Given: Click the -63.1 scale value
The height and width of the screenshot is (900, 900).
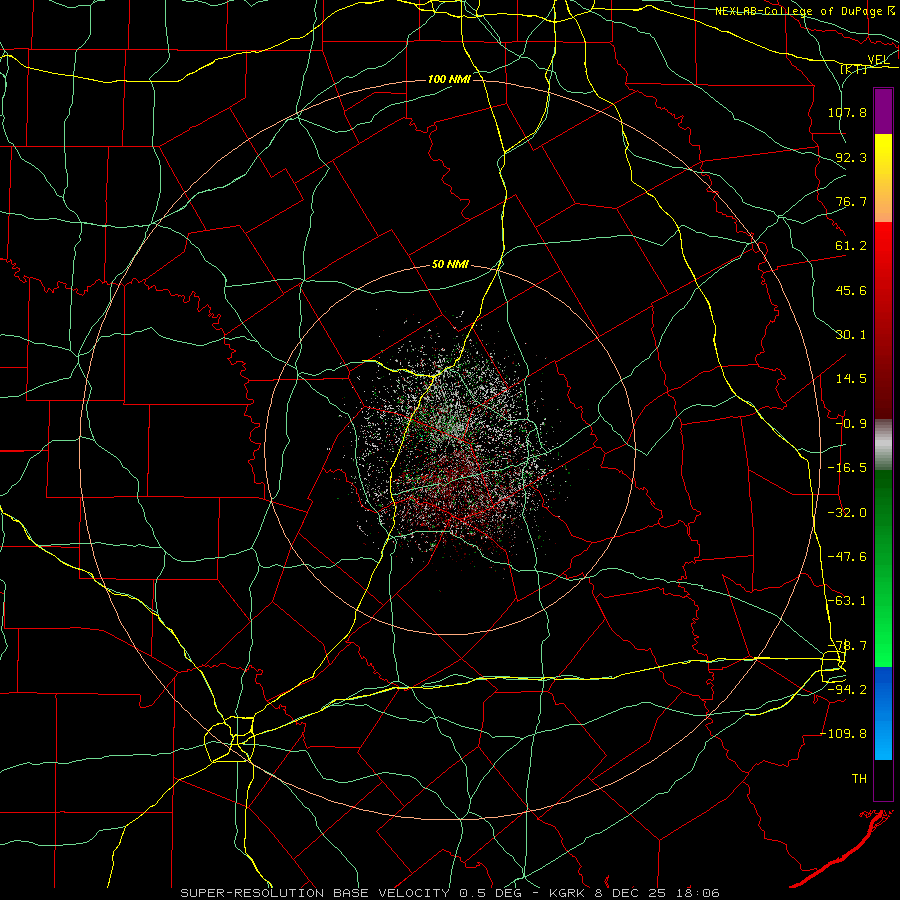Looking at the screenshot, I should click(x=847, y=601).
